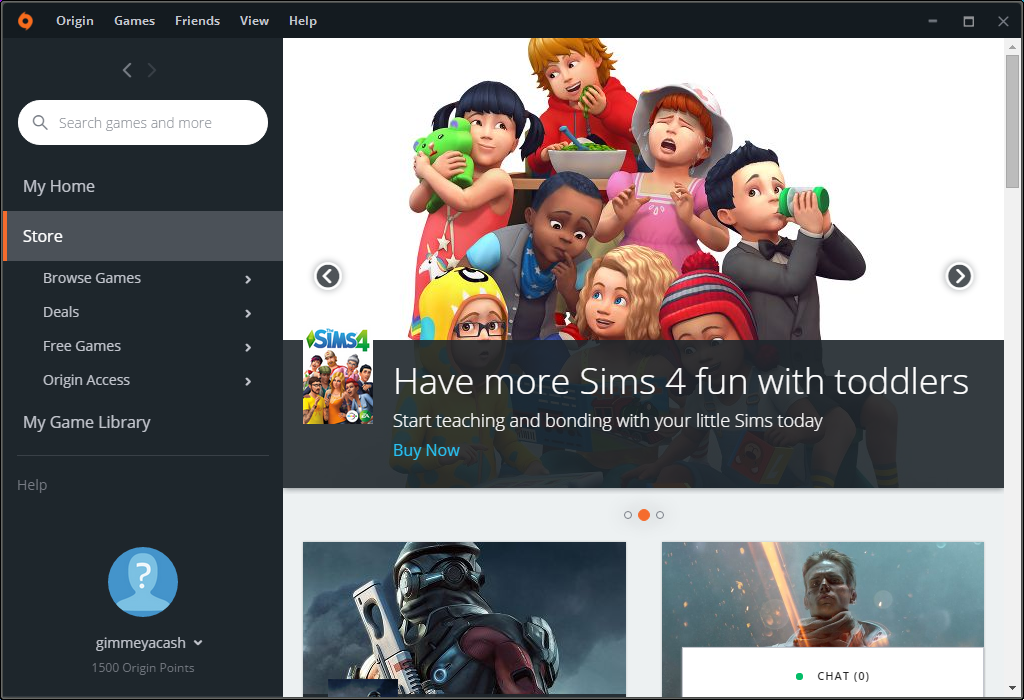Open the armored soldier game tile
Image resolution: width=1024 pixels, height=700 pixels.
[464, 619]
